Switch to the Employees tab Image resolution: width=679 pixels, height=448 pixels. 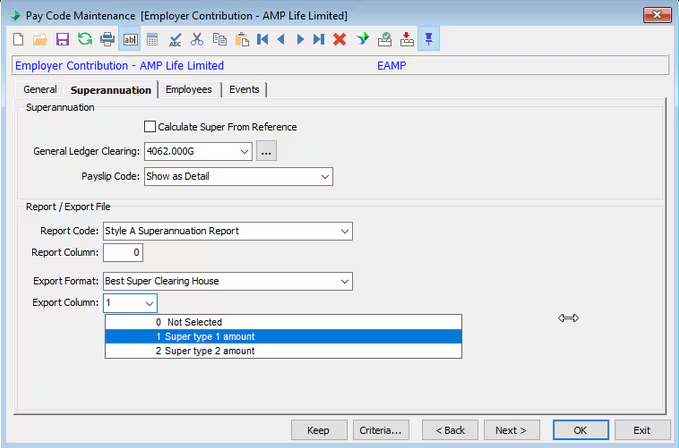click(x=189, y=90)
